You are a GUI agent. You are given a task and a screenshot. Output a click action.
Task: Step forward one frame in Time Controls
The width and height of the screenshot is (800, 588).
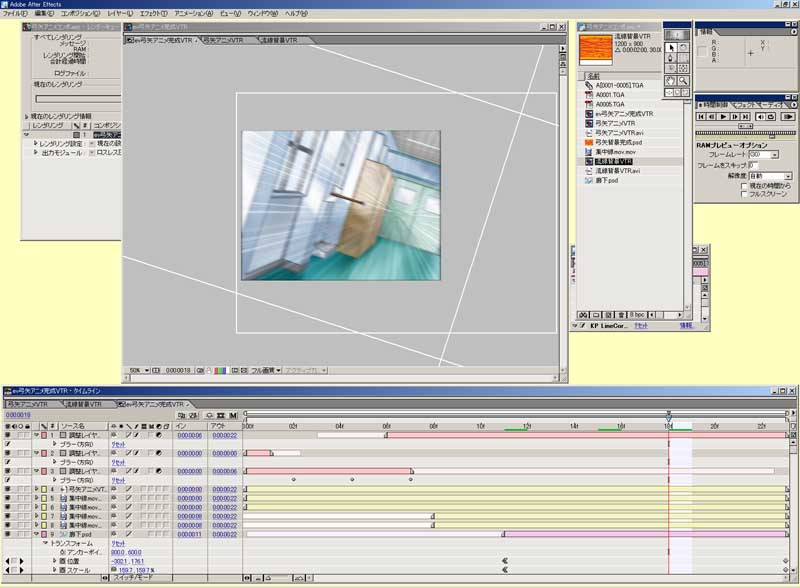click(x=735, y=117)
